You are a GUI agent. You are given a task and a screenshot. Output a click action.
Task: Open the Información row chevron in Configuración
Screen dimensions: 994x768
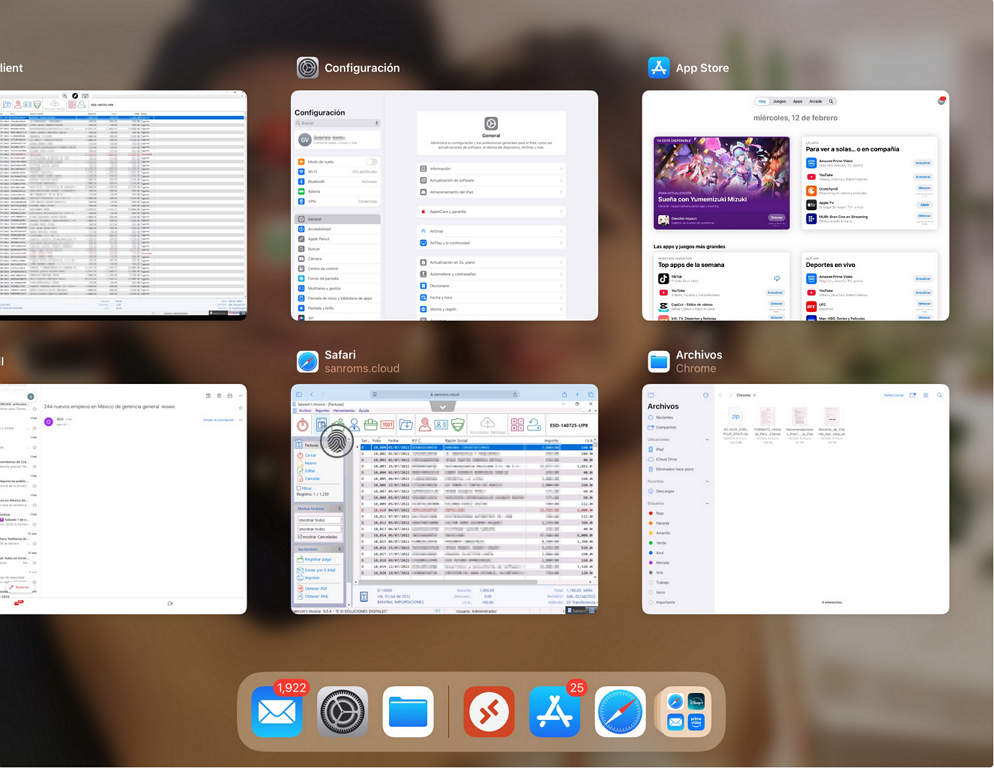tap(562, 169)
